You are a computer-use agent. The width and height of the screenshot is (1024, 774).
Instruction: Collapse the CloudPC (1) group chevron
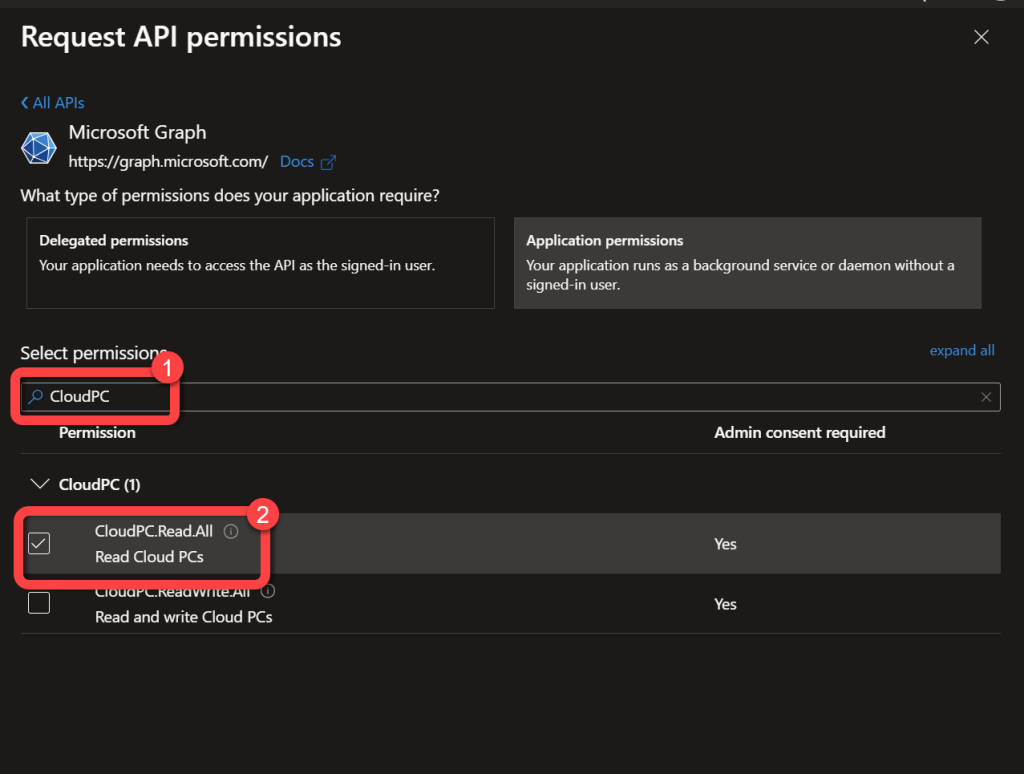[40, 484]
